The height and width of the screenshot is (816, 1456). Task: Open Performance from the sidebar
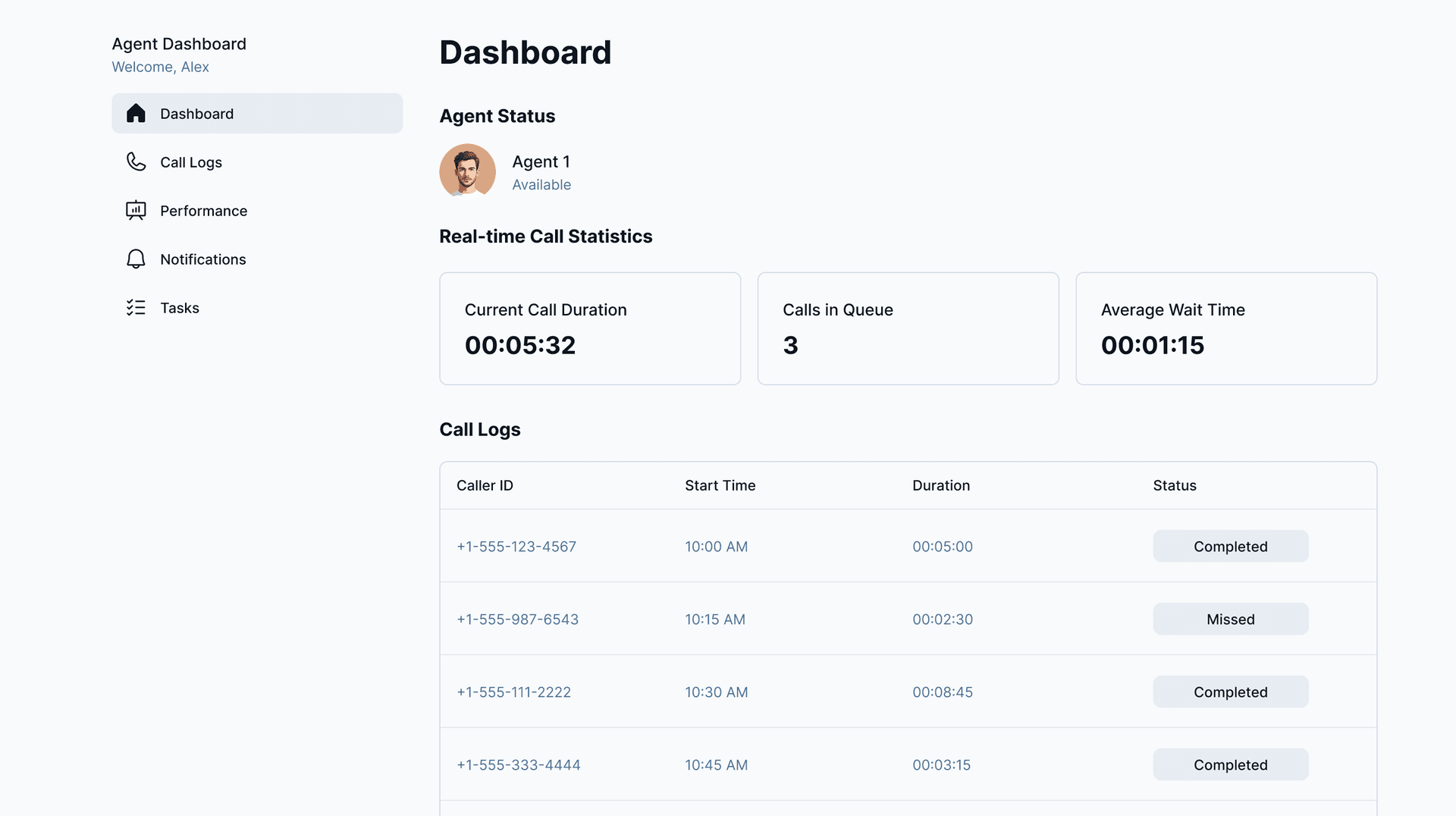[x=203, y=211]
